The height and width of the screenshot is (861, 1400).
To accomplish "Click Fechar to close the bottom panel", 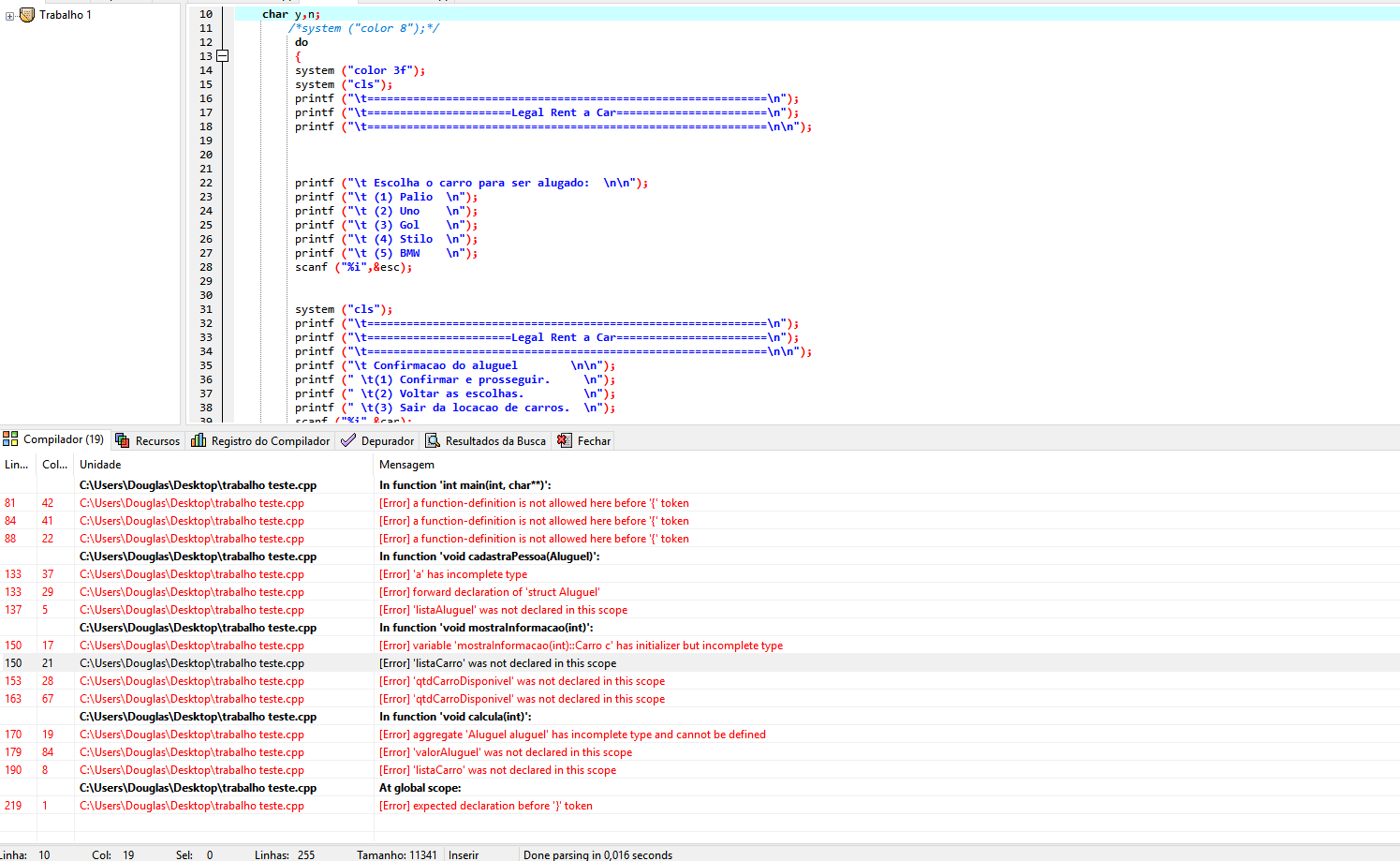I will 583,440.
